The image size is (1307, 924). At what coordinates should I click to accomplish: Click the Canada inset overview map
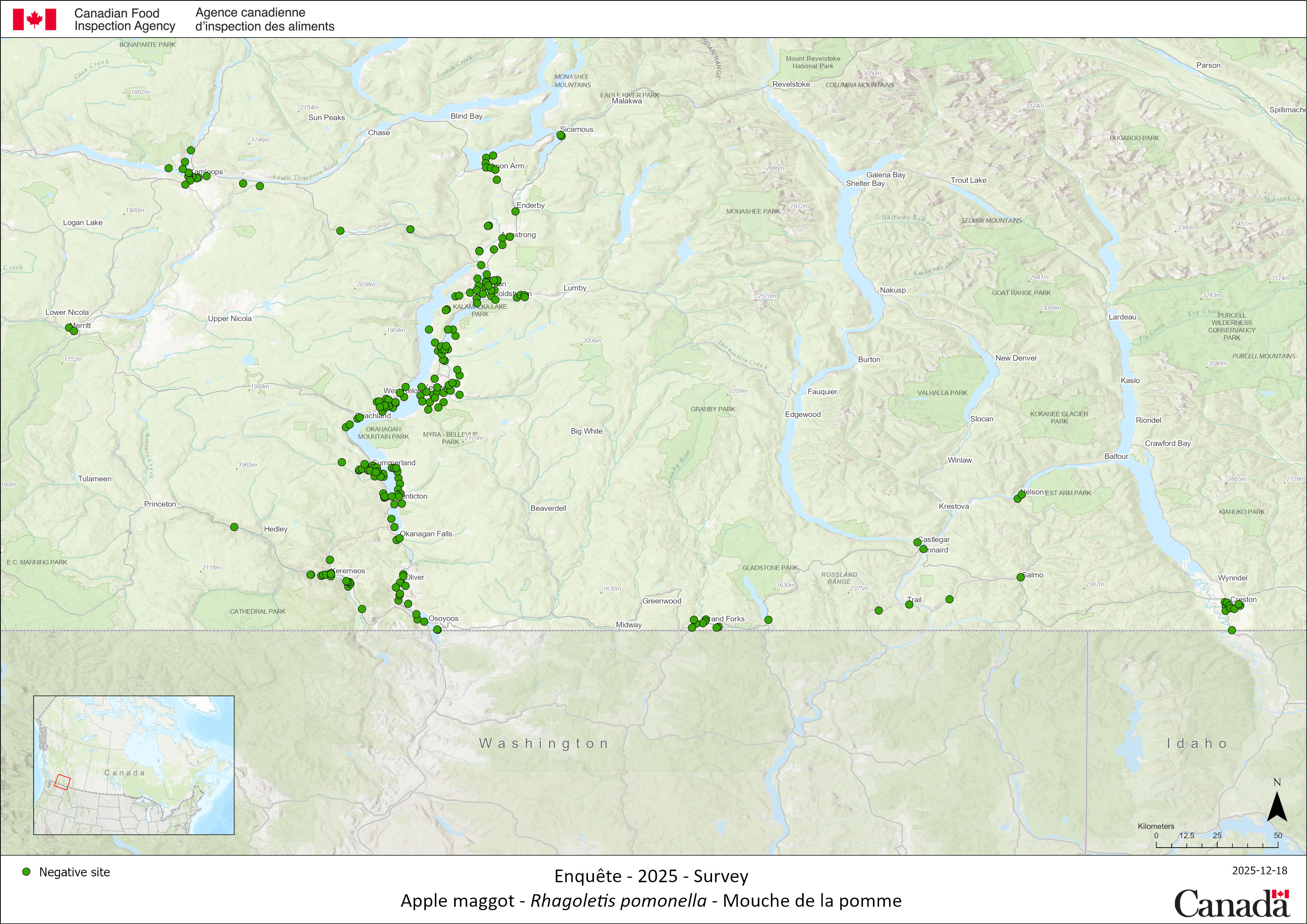134,765
